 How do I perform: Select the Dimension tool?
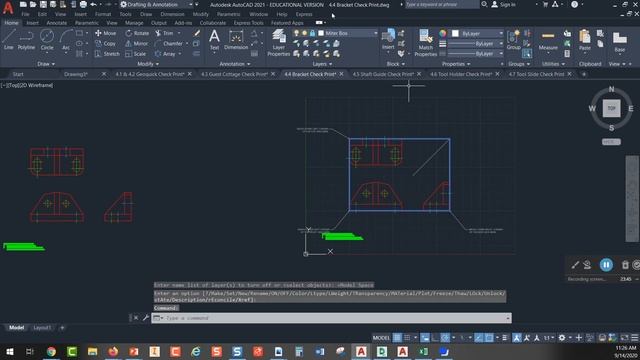(236, 40)
